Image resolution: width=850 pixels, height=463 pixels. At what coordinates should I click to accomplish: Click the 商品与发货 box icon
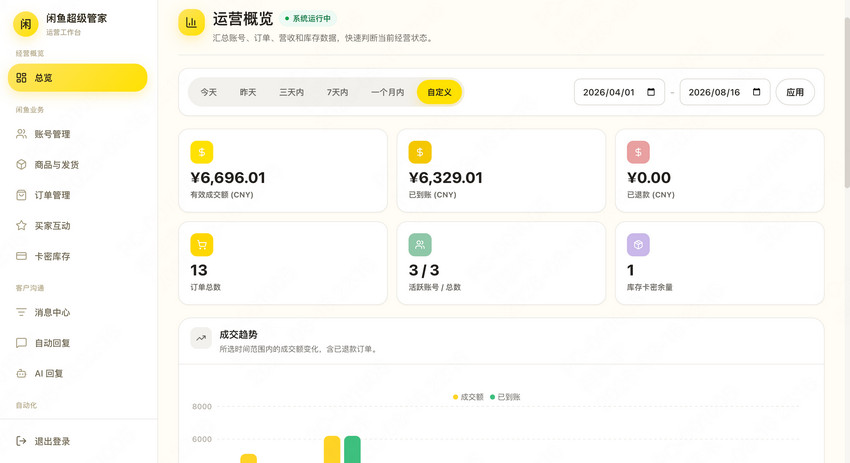pyautogui.click(x=21, y=164)
